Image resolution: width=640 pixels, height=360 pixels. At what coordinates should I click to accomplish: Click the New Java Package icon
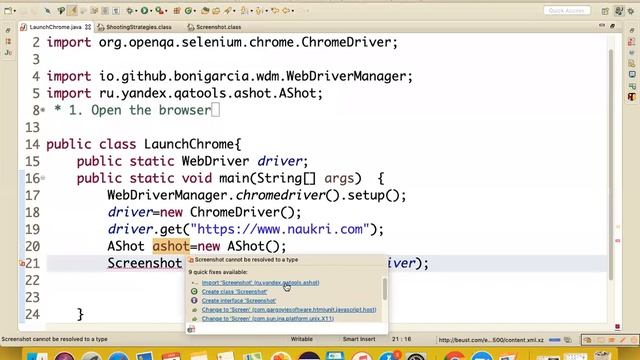pyautogui.click(x=177, y=11)
